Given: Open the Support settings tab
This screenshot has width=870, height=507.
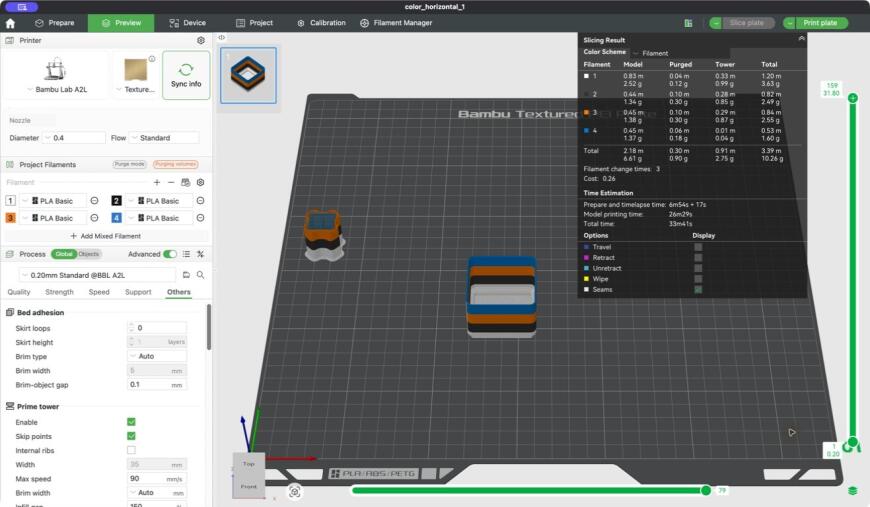Looking at the screenshot, I should click(x=138, y=292).
